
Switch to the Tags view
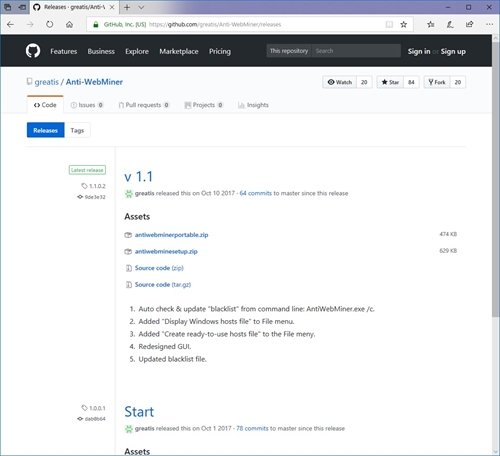(77, 130)
